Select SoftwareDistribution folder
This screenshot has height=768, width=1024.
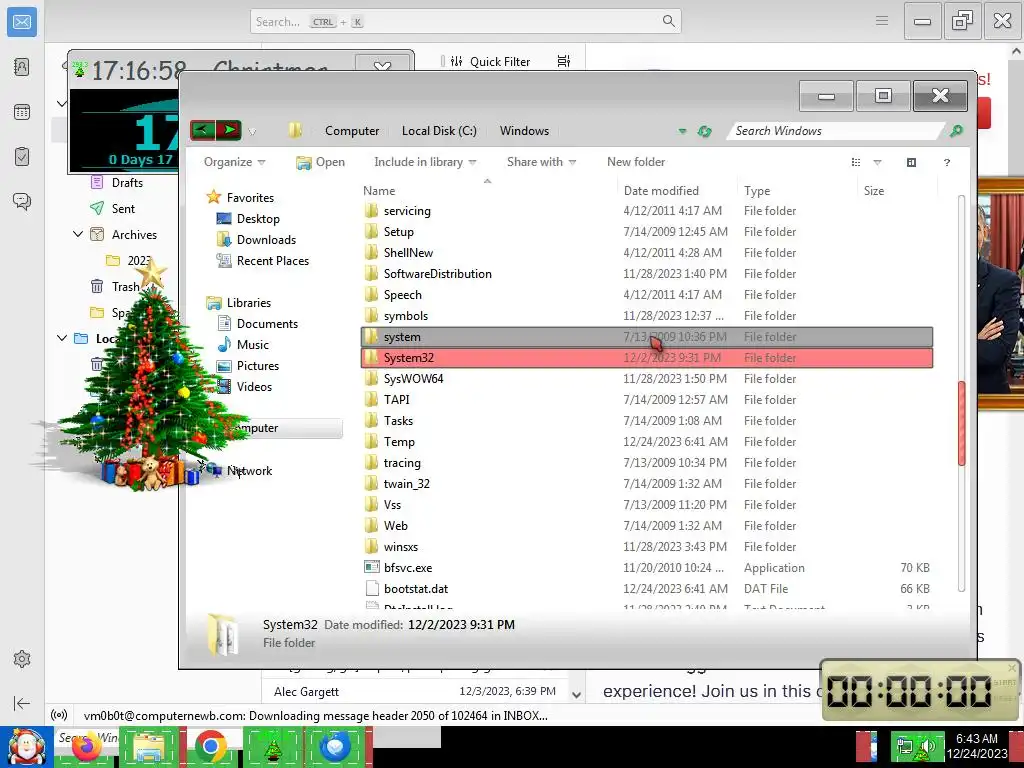pyautogui.click(x=647, y=274)
